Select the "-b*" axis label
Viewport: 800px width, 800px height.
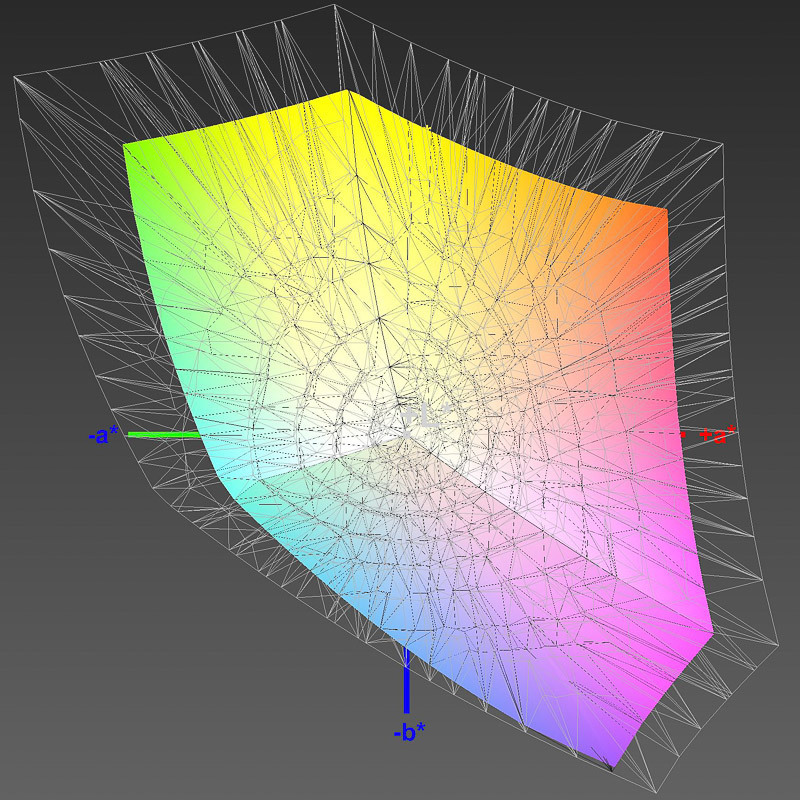coord(410,733)
